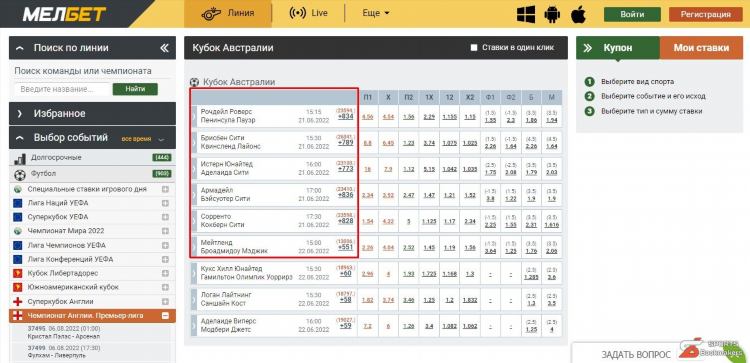Collapse the Выбор событий section
The image size is (750, 363).
point(92,138)
